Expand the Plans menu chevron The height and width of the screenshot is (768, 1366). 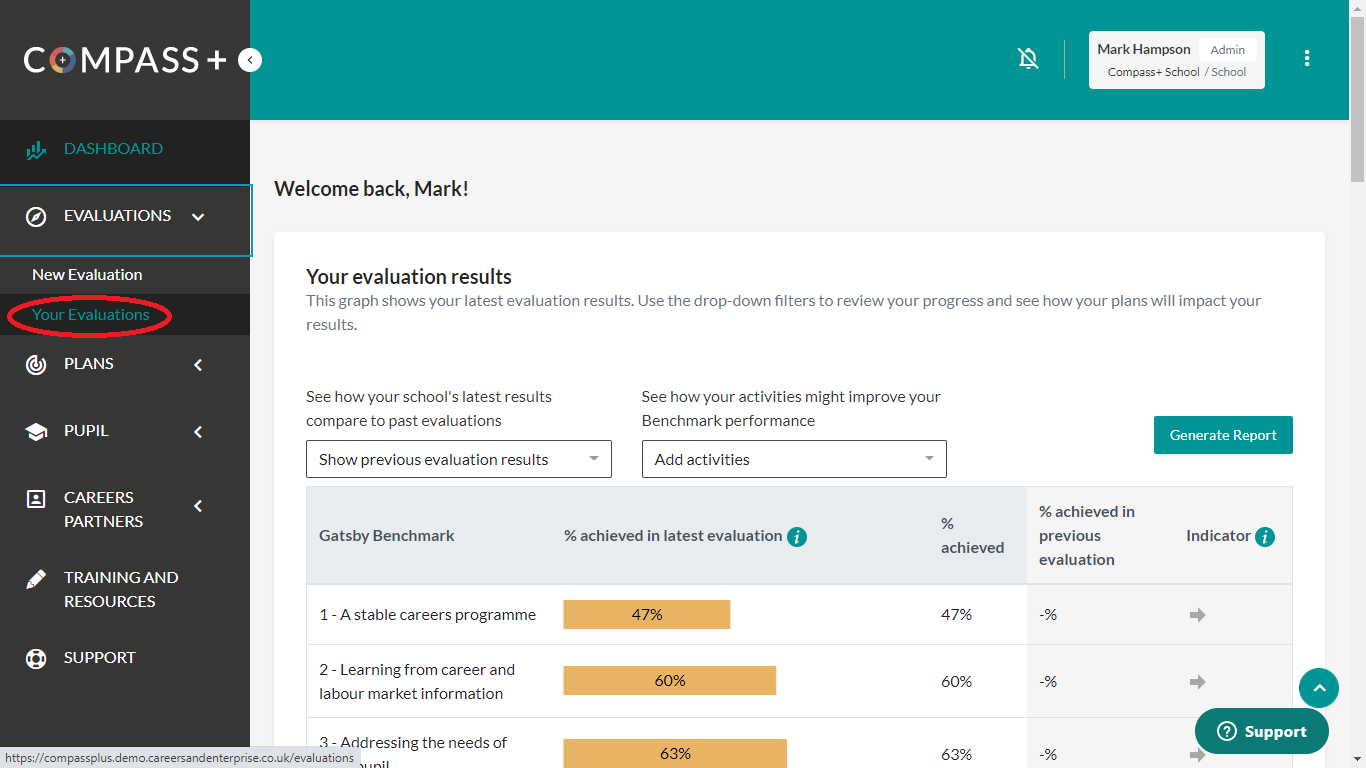(198, 365)
